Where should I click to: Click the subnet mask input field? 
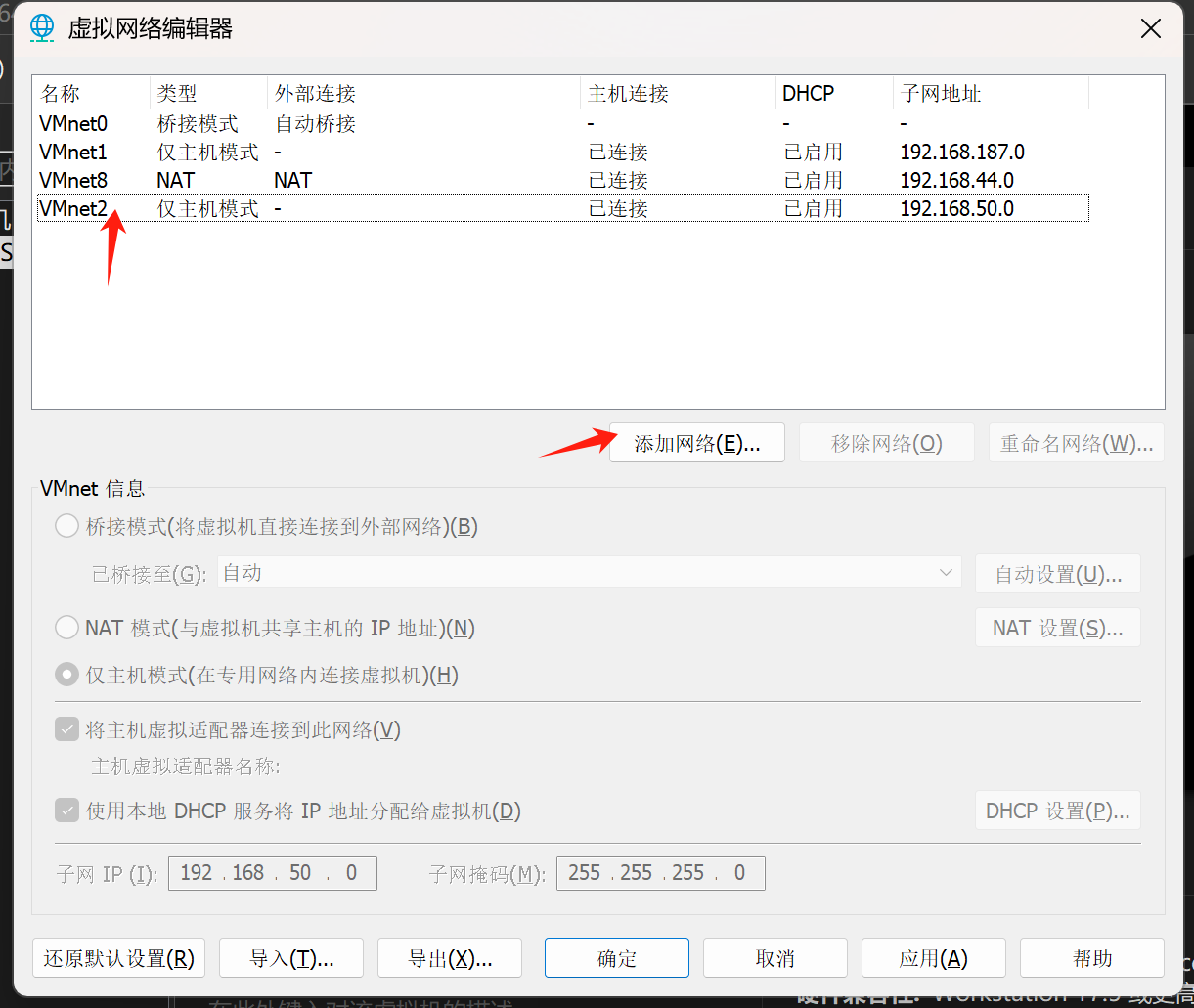click(x=660, y=872)
